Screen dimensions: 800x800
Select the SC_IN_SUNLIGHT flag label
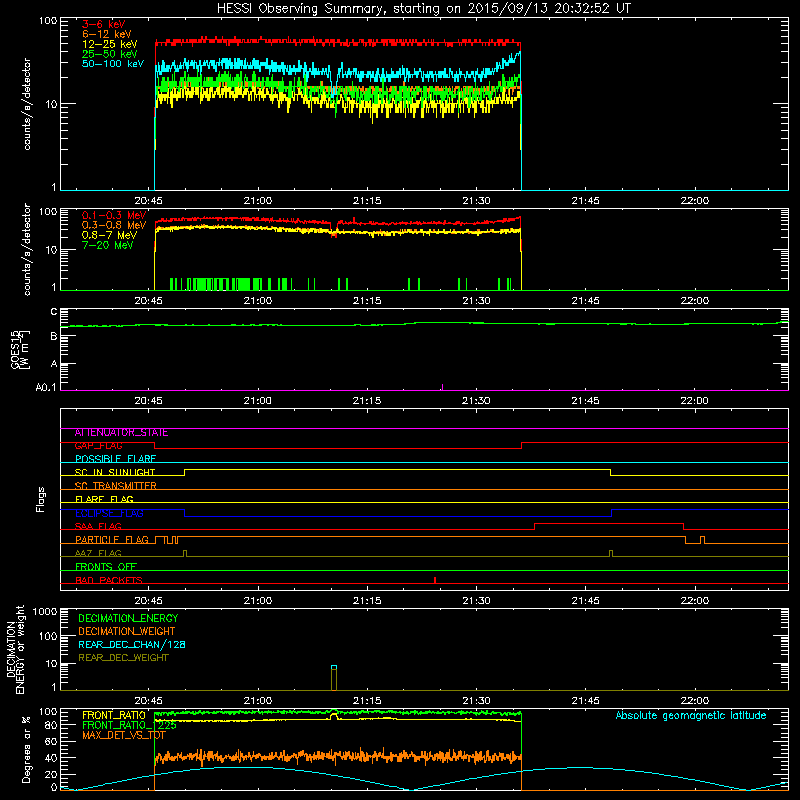coord(115,472)
